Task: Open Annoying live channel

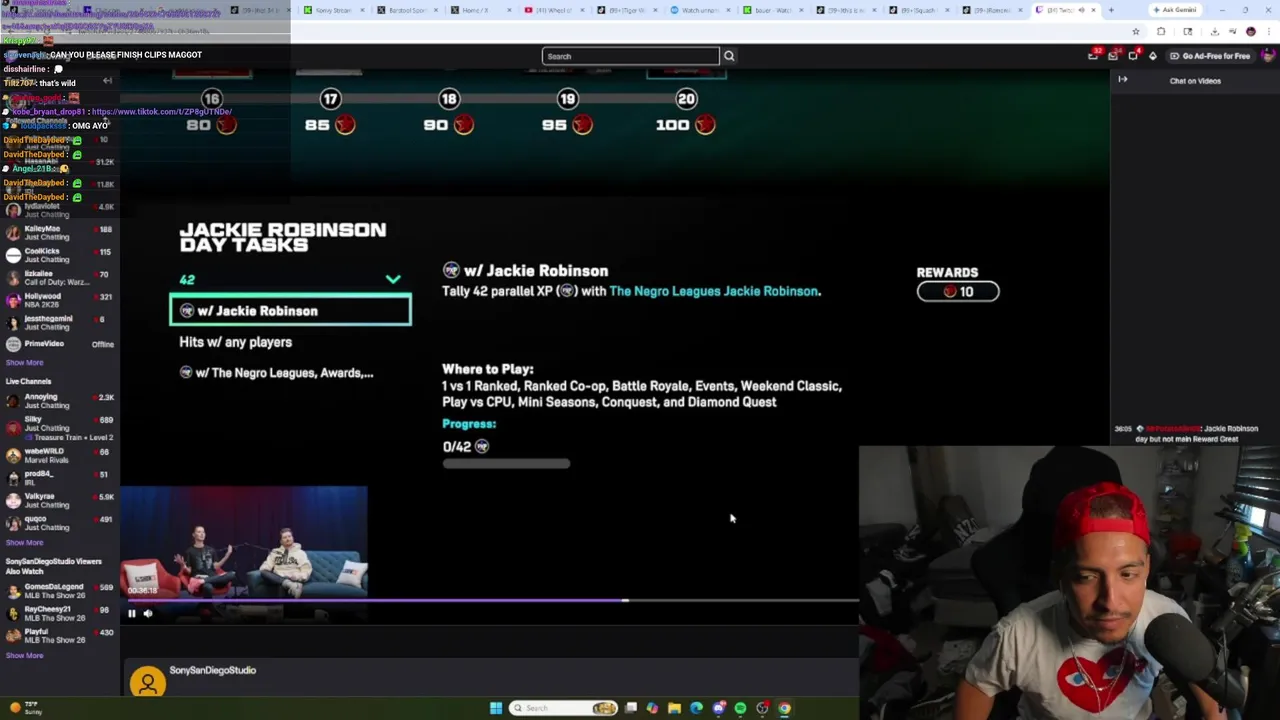Action: coord(60,401)
